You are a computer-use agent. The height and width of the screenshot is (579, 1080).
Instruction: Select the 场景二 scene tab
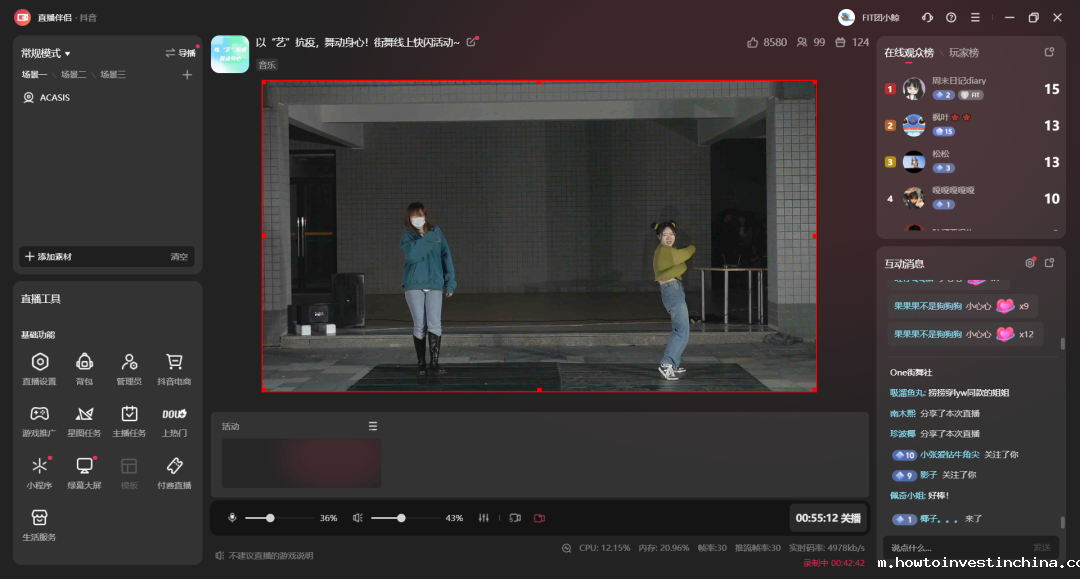(73, 75)
